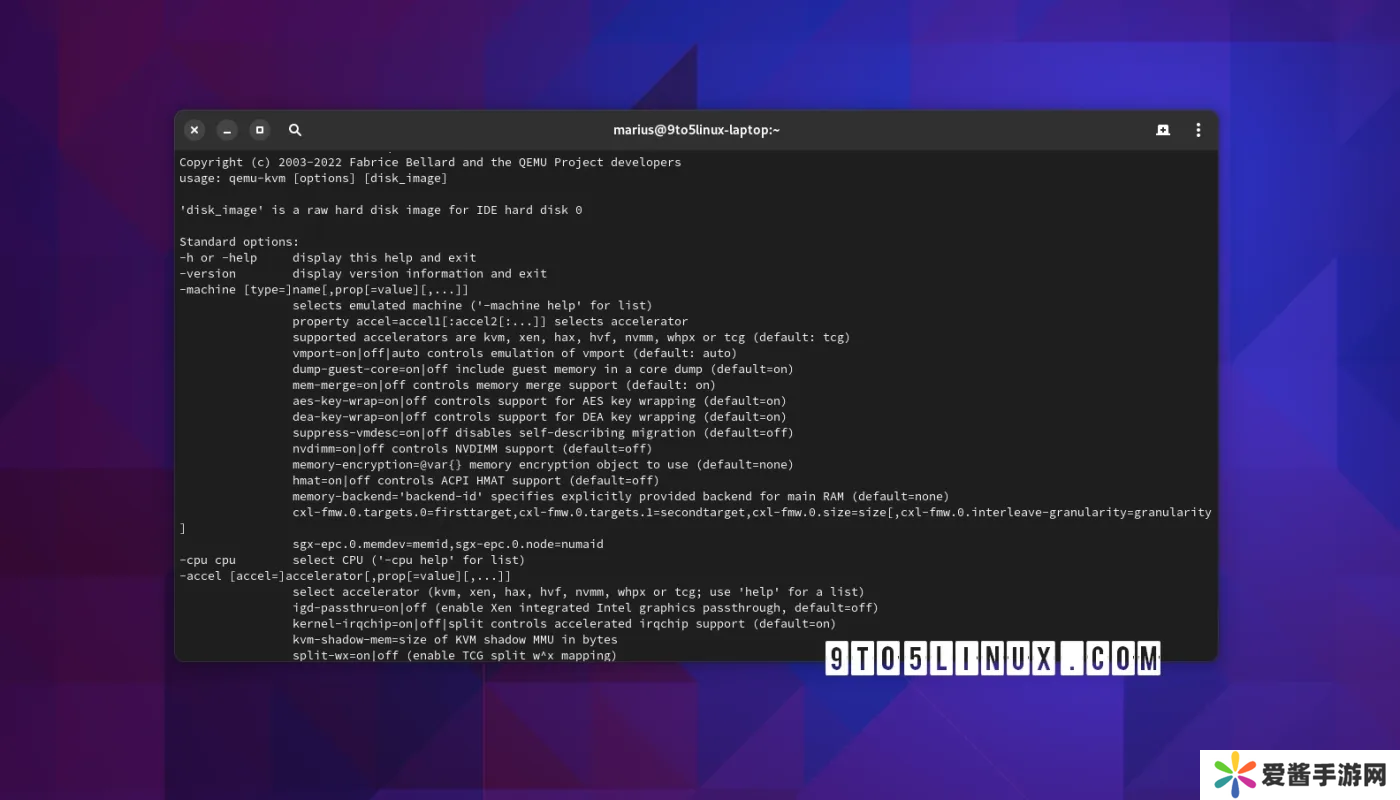Click the 'kvm-shadow-mem' text line
The width and height of the screenshot is (1400, 800).
(454, 640)
